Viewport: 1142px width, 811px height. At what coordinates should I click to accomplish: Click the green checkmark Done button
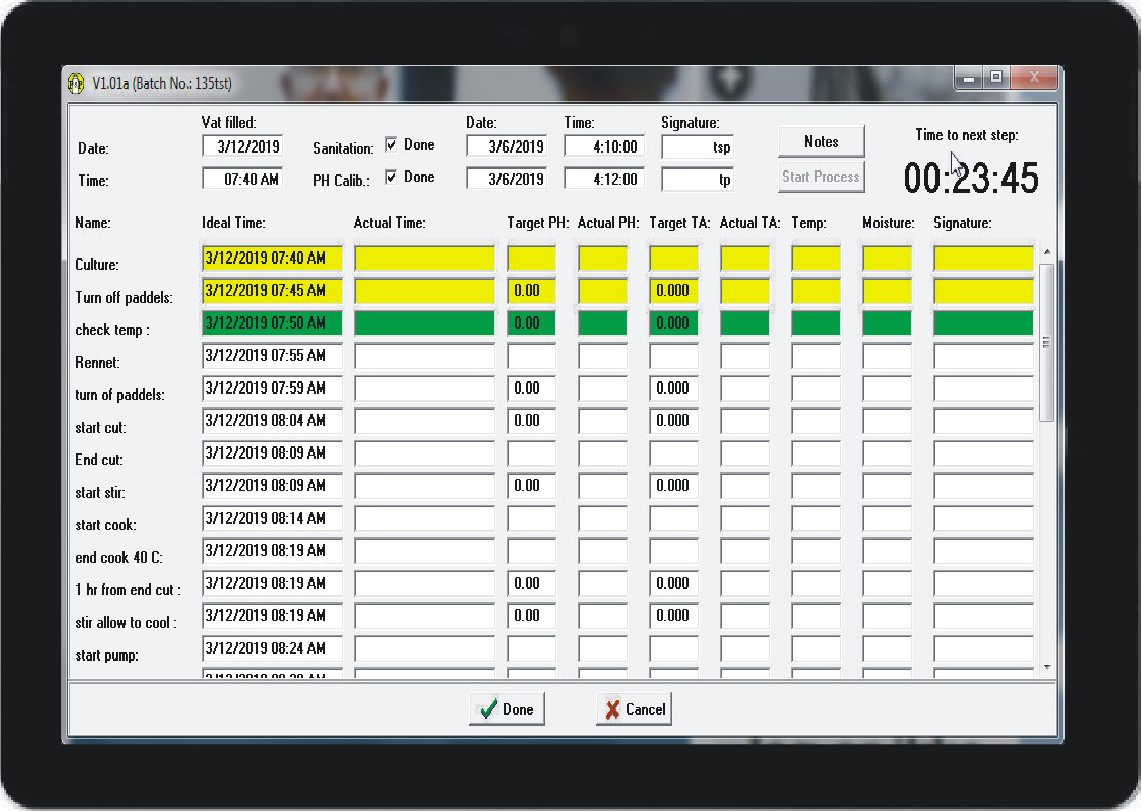click(x=506, y=709)
